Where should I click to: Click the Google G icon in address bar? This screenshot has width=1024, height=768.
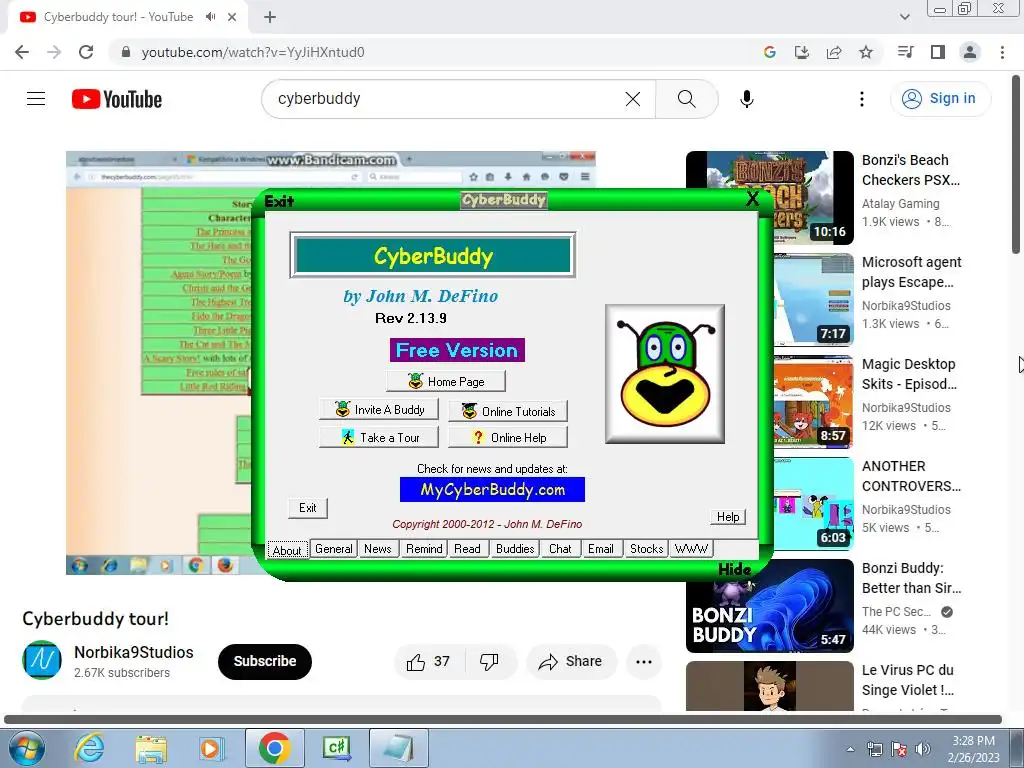769,52
